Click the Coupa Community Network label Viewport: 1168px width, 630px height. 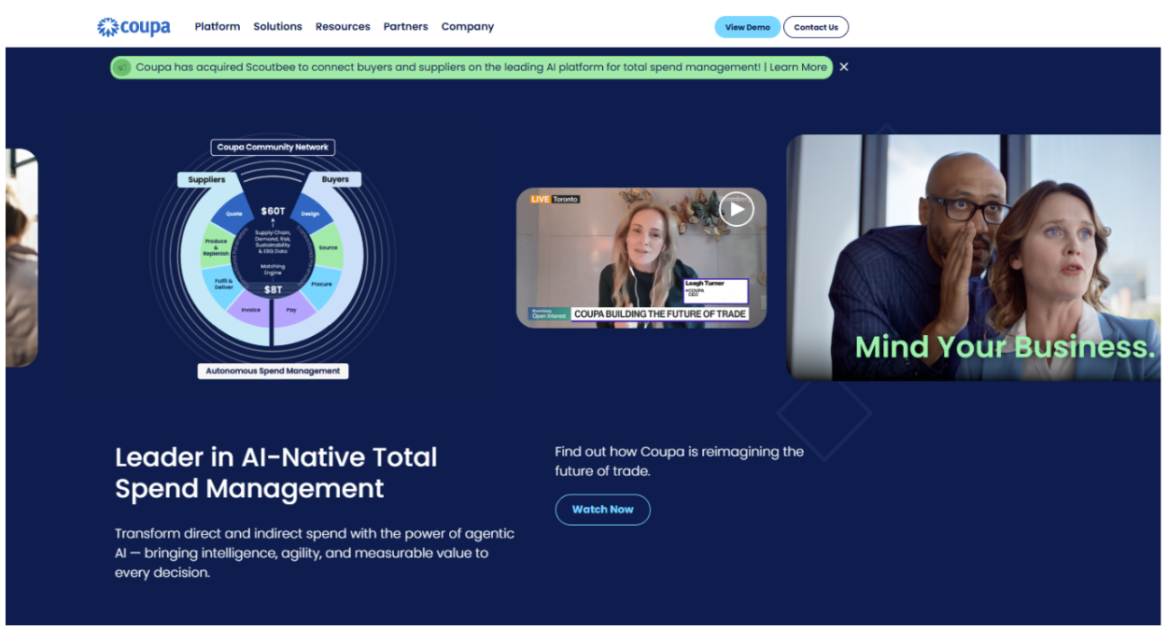click(272, 147)
